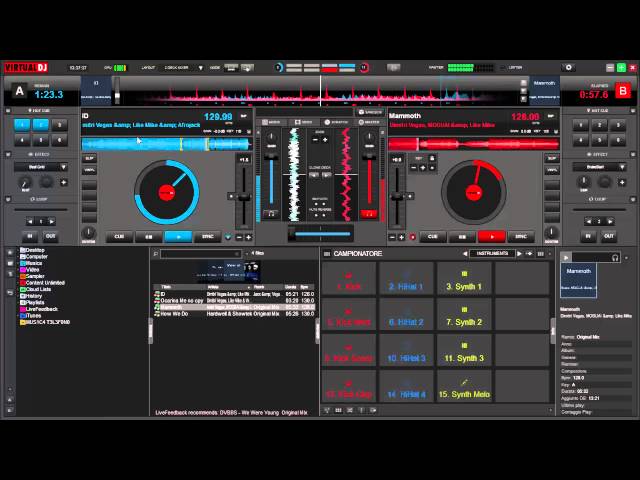
Task: Click CUE button on deck B
Action: [x=433, y=236]
